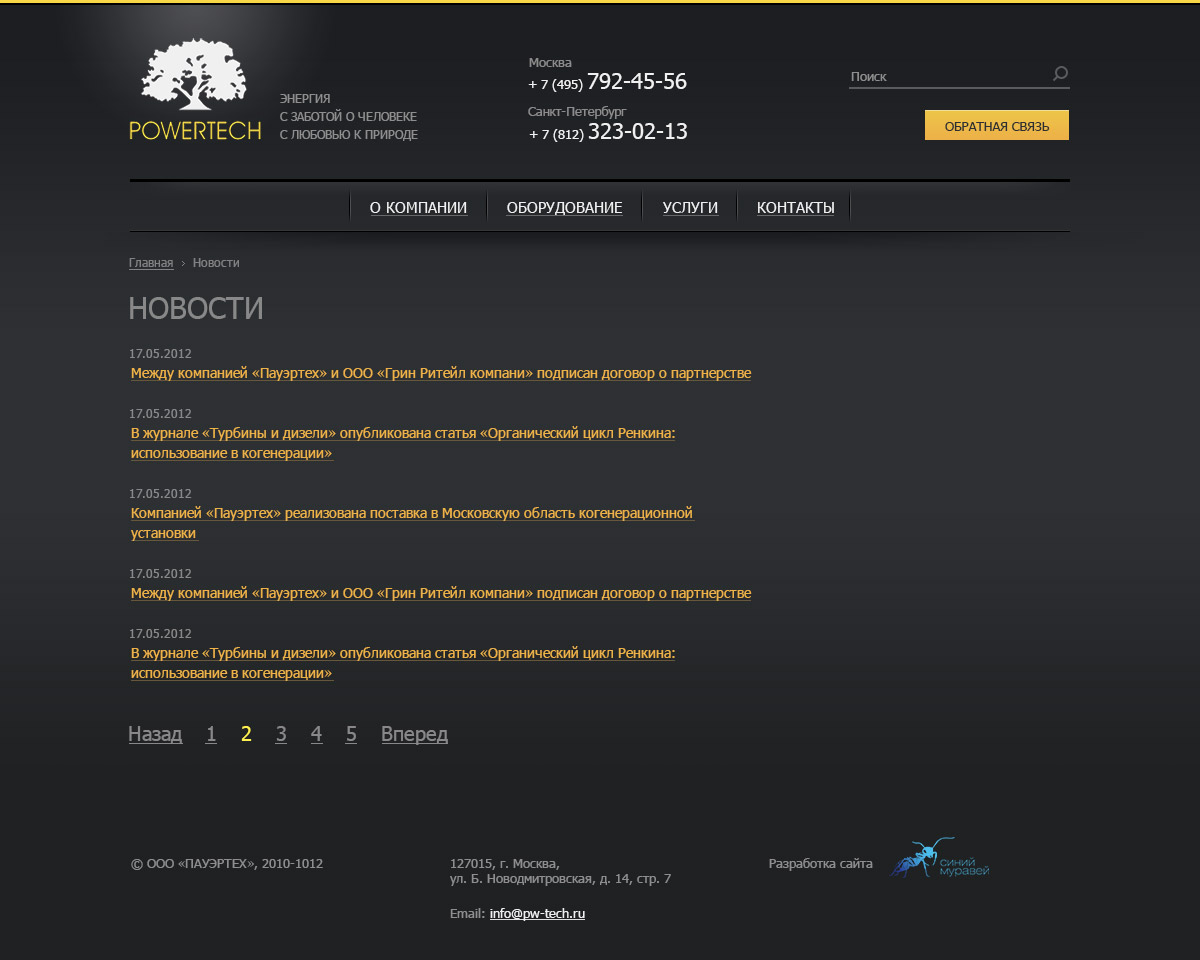Go to next page via Вперед

pyautogui.click(x=414, y=734)
